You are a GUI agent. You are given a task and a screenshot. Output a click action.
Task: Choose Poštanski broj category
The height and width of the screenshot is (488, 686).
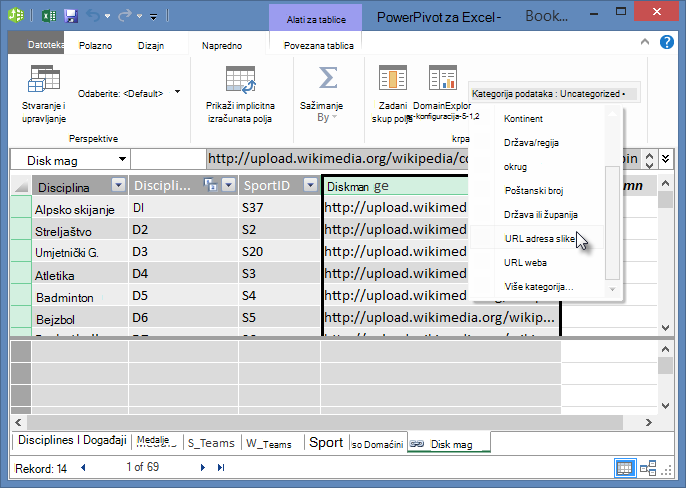coord(534,191)
